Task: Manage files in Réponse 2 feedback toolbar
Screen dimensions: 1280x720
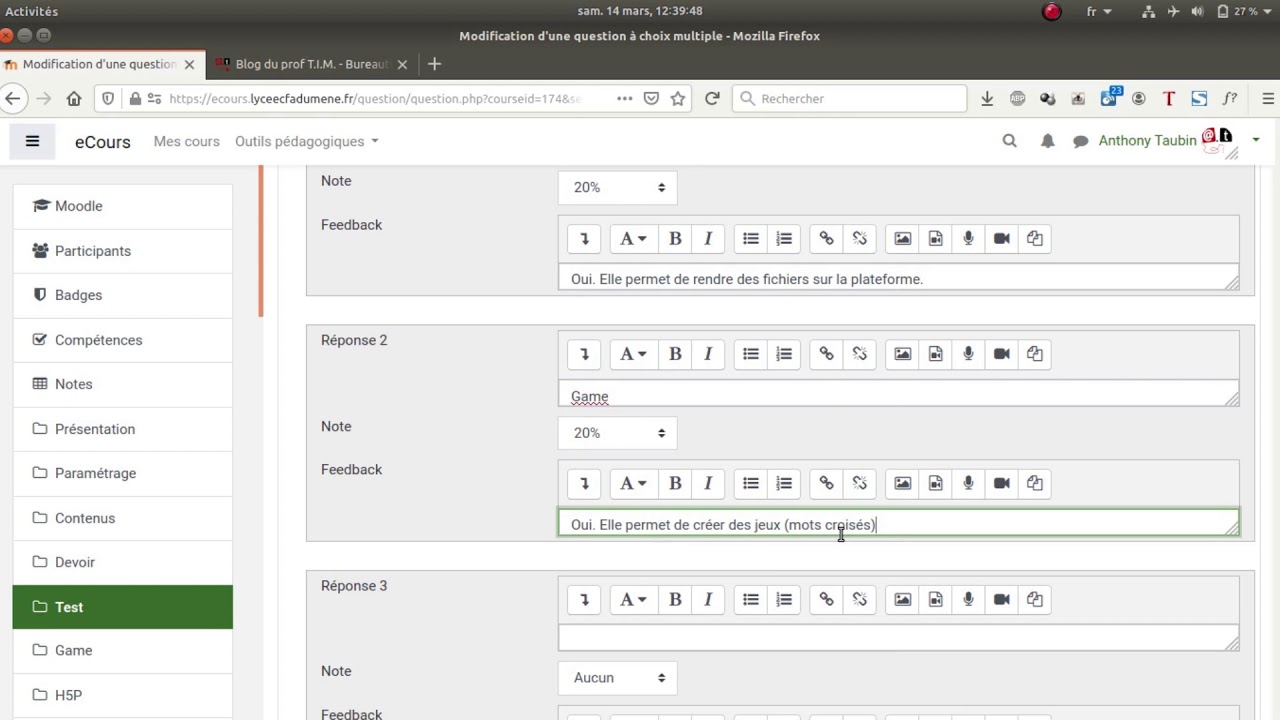Action: pyautogui.click(x=1035, y=483)
